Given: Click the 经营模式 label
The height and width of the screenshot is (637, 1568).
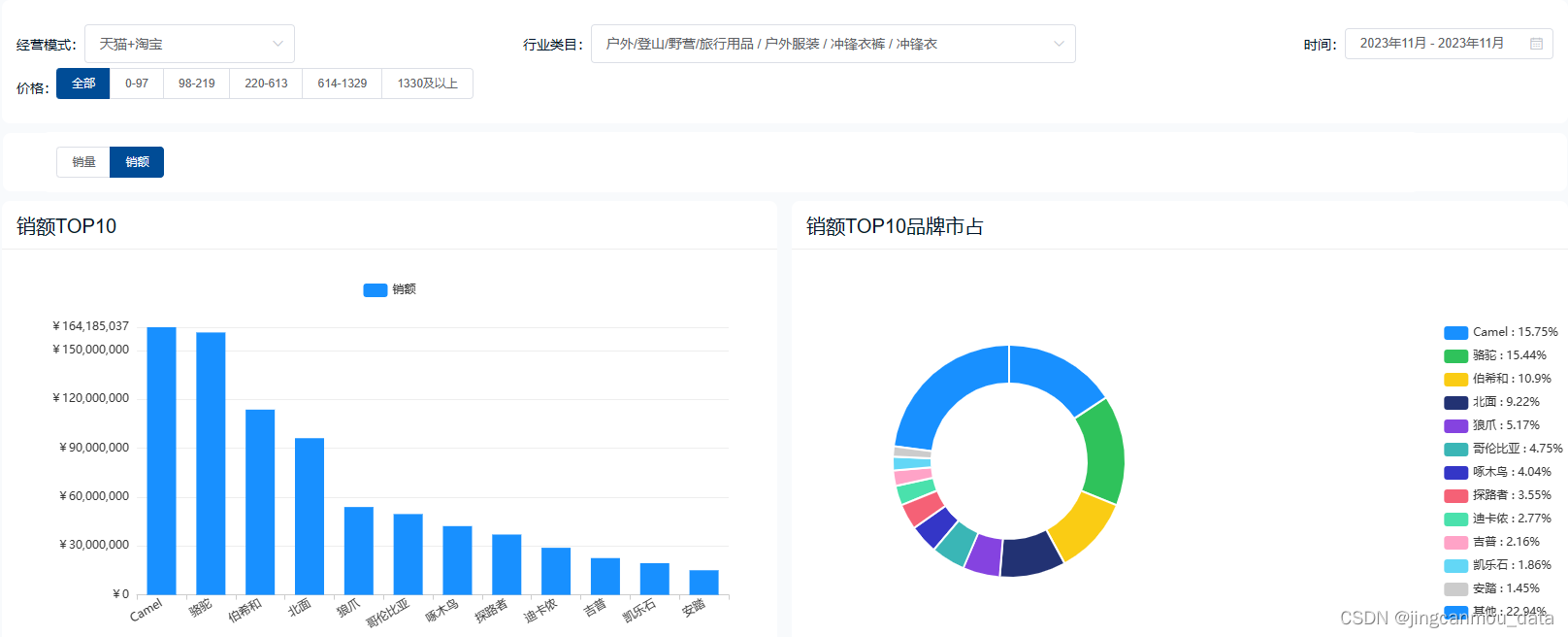Looking at the screenshot, I should point(47,45).
